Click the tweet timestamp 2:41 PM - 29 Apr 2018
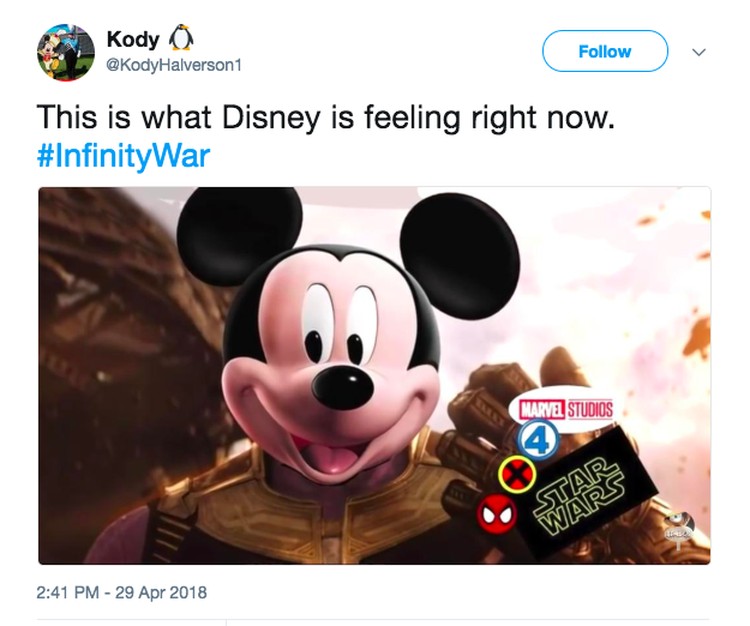 121,593
